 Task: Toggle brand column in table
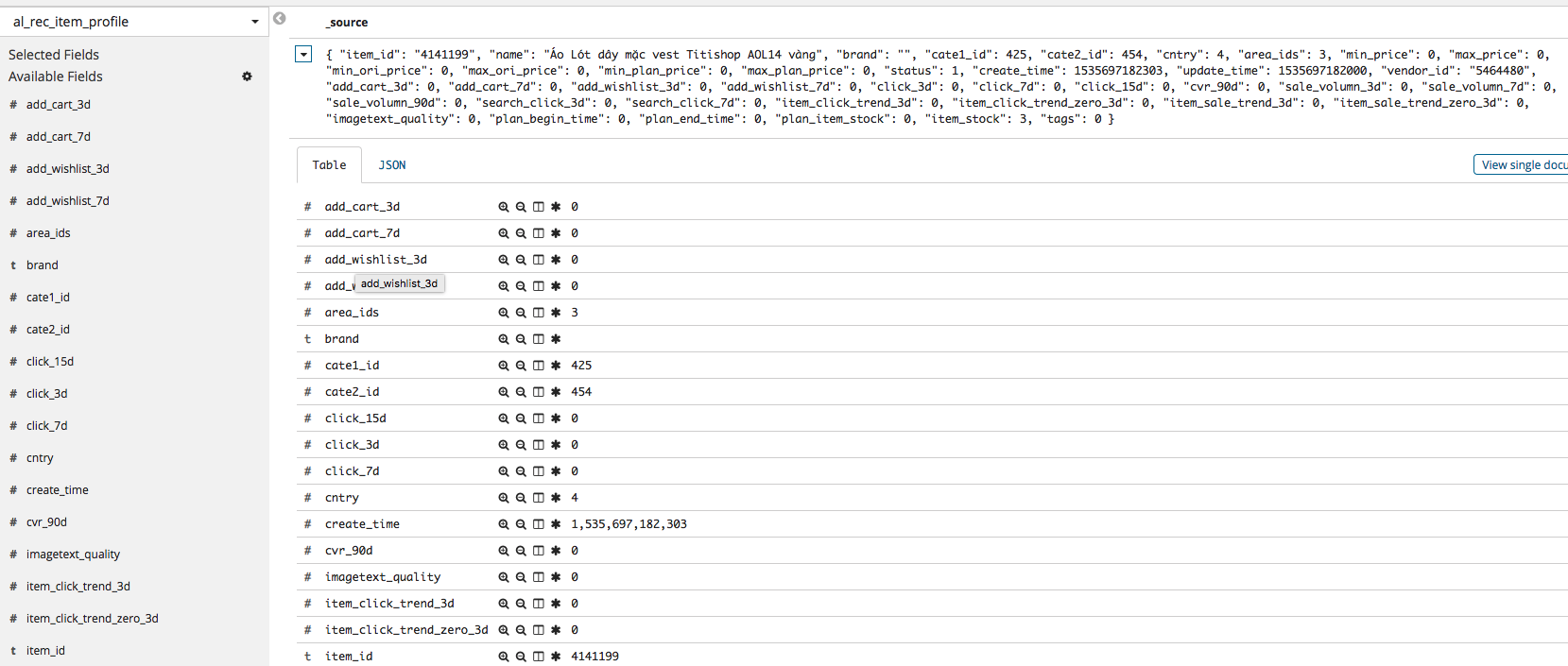point(539,339)
